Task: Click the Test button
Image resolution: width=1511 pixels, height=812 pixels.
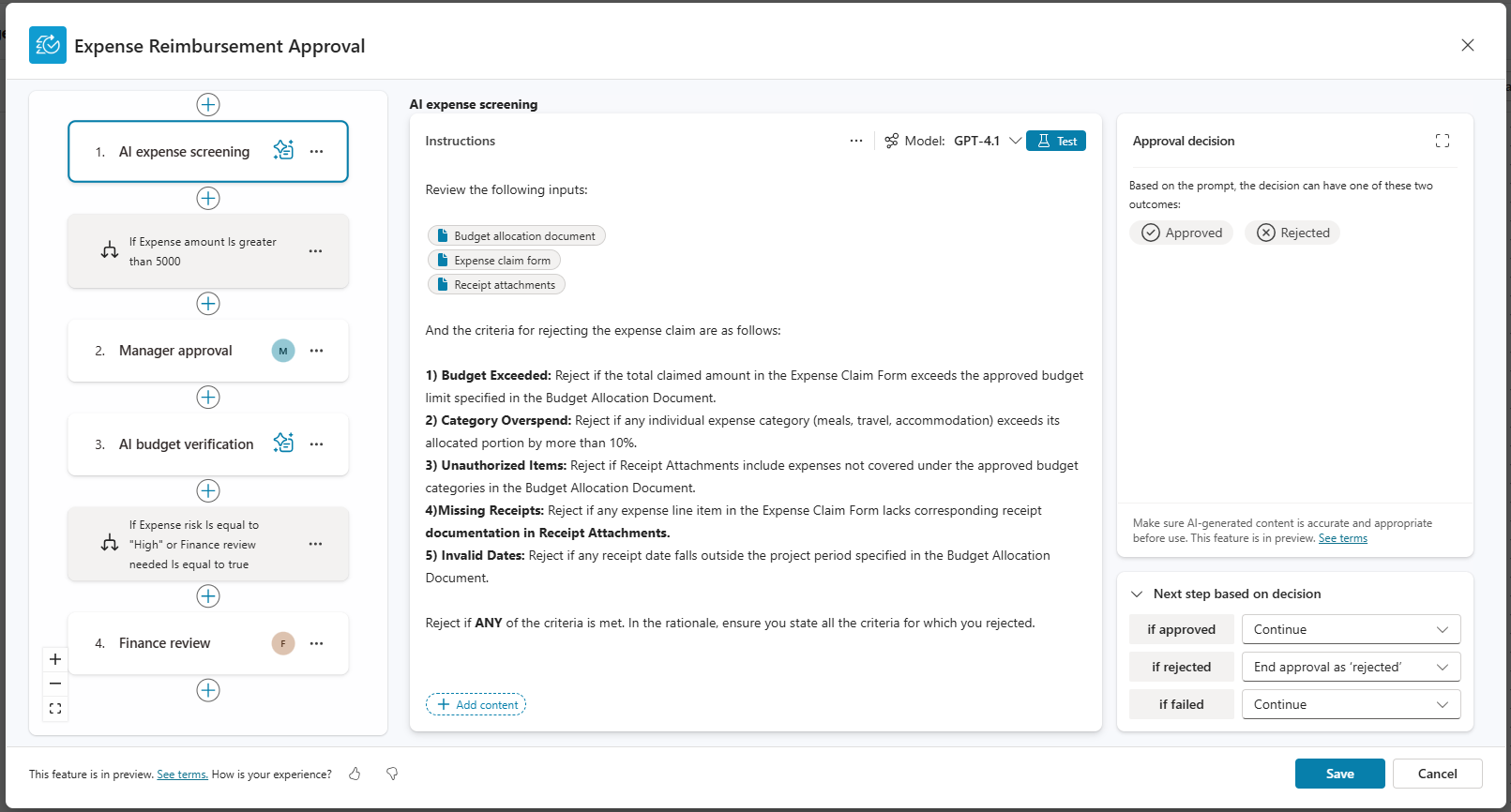Action: [x=1056, y=141]
